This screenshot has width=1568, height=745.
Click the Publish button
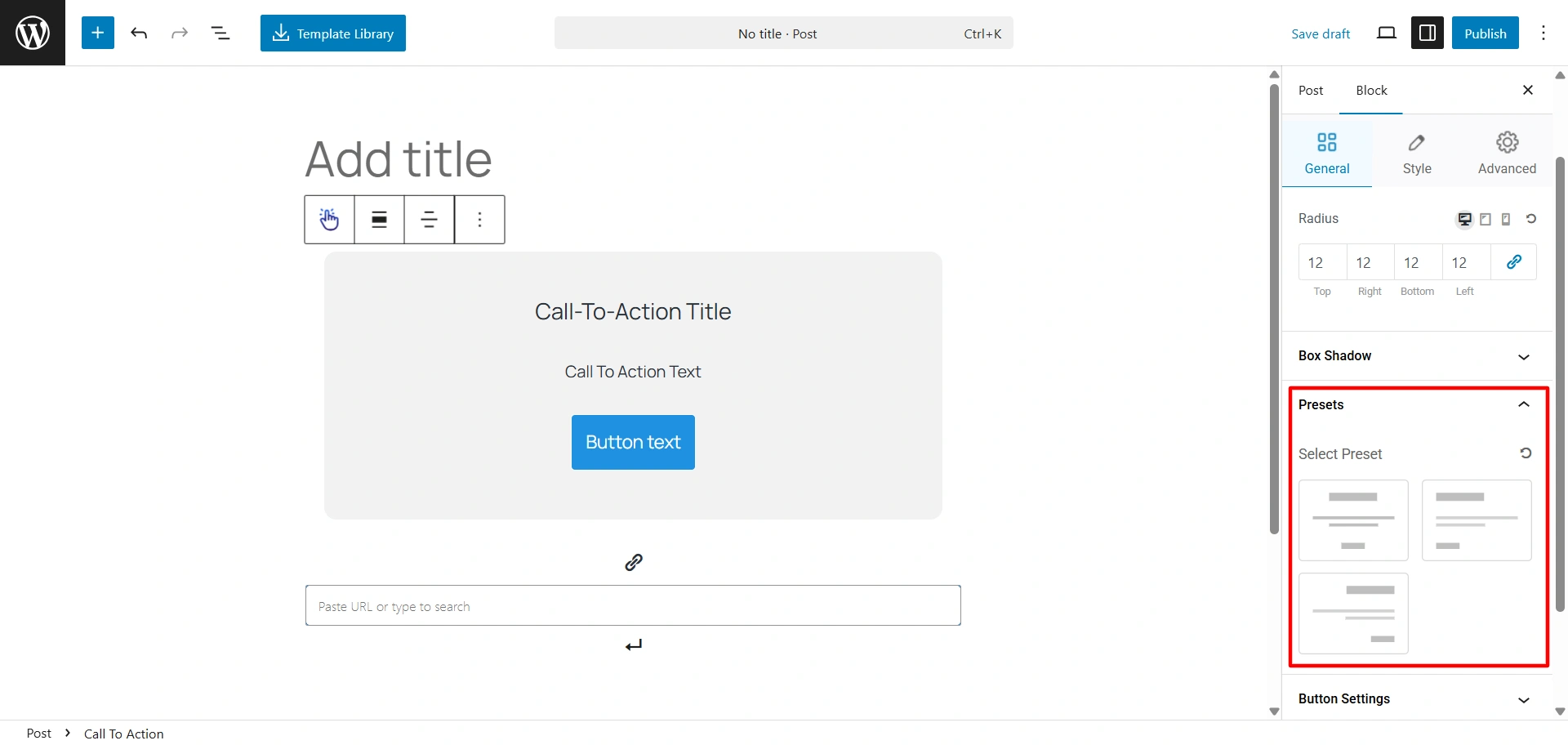(1485, 33)
